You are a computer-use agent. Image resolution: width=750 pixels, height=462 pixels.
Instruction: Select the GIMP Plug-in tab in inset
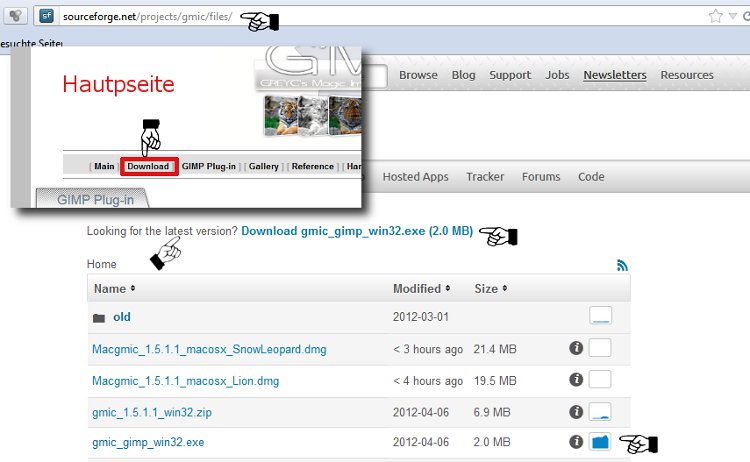point(93,199)
